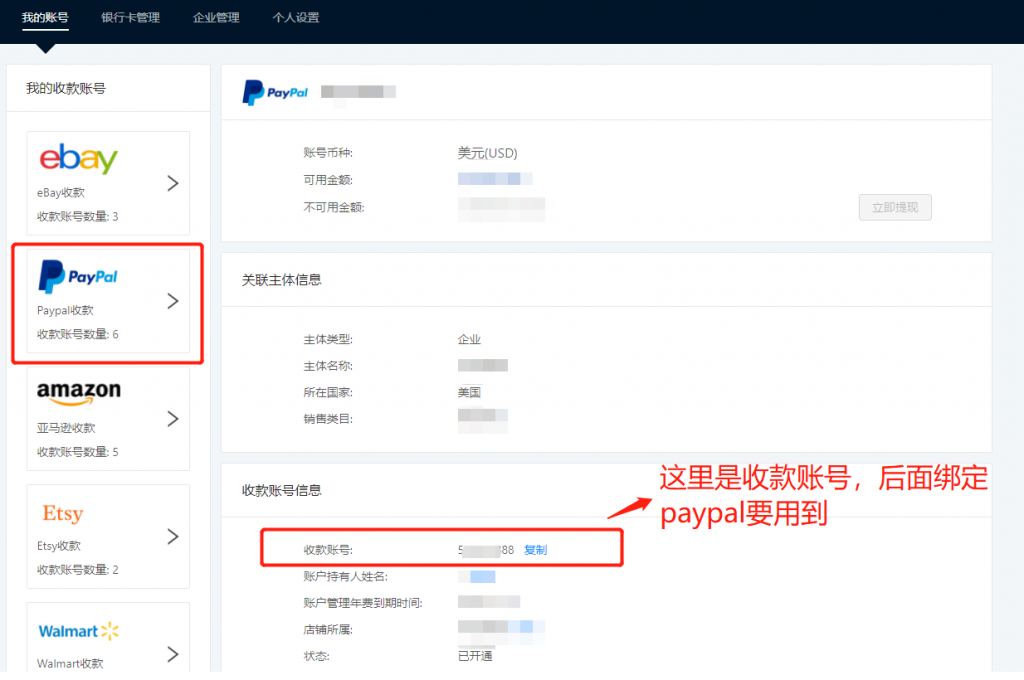Click the 美国 country value

(469, 393)
